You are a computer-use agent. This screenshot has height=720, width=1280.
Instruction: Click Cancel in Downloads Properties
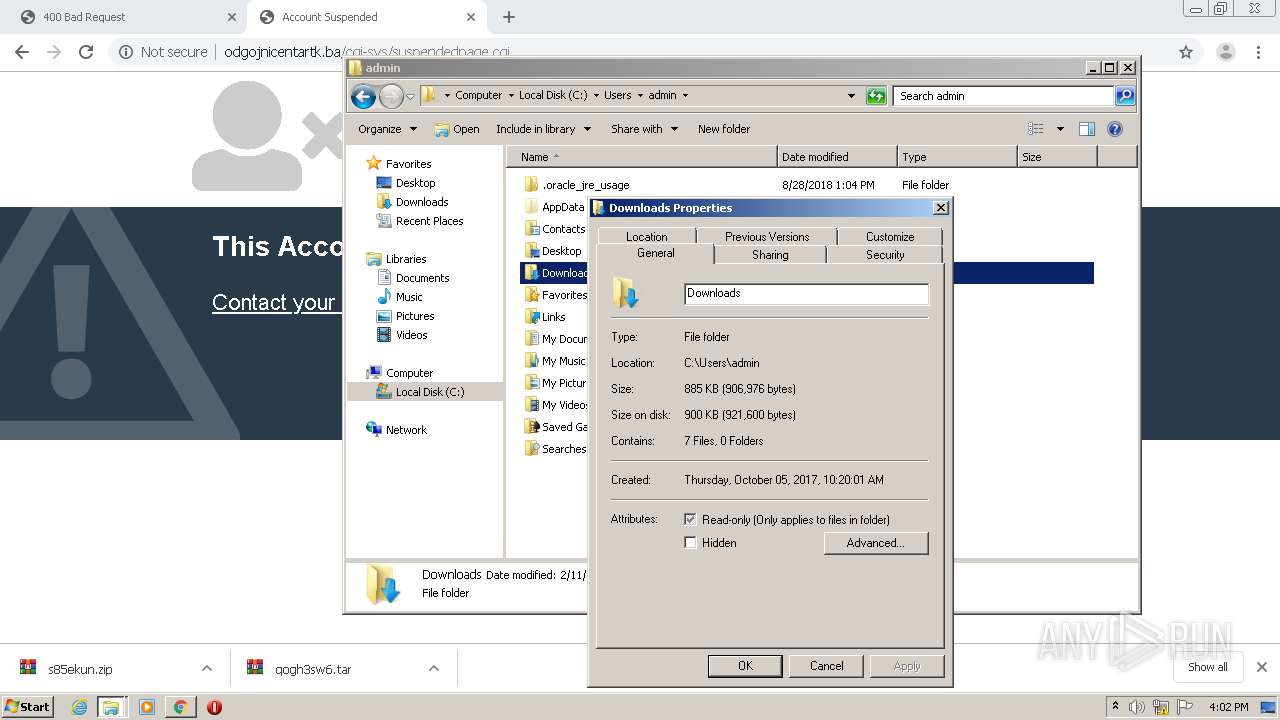point(826,666)
